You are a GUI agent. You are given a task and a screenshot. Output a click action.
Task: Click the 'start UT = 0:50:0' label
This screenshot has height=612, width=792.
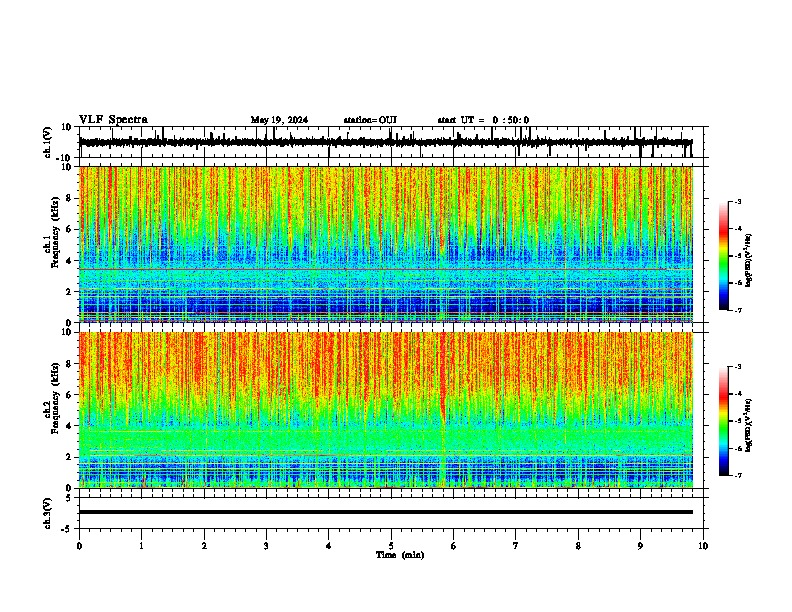tap(483, 120)
